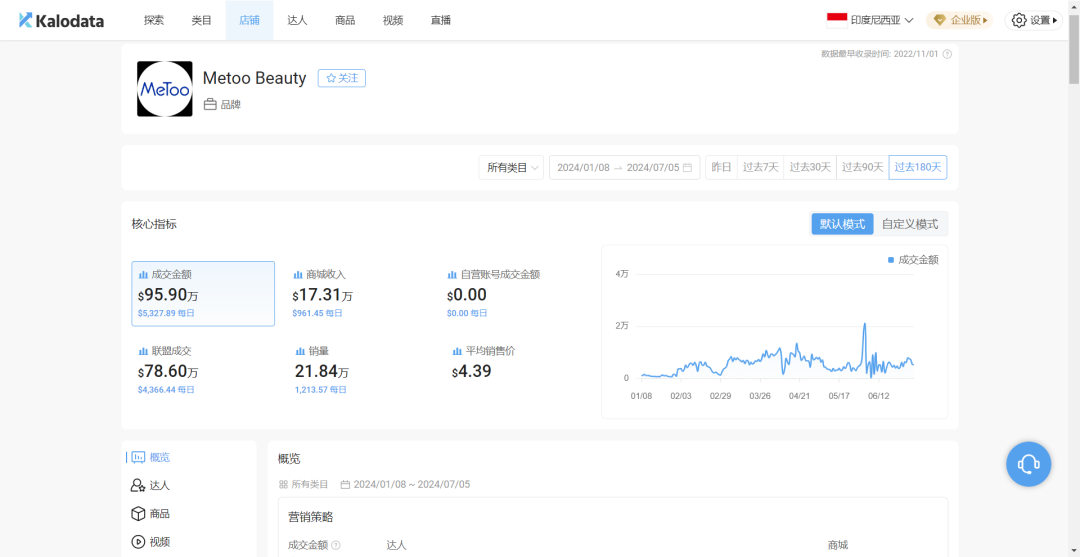Screen dimensions: 1080x557
Task: Open the 商品 sidebar section
Action: coord(149,513)
